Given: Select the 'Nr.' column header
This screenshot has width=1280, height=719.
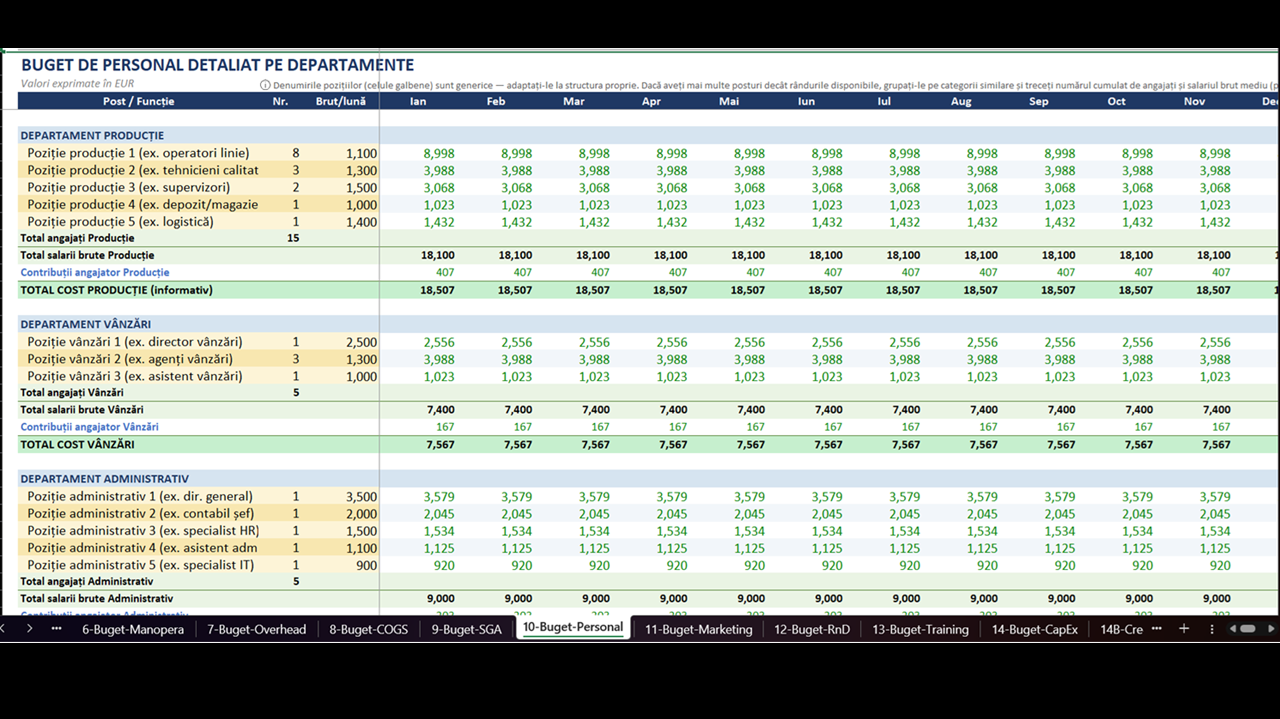Looking at the screenshot, I should click(280, 101).
